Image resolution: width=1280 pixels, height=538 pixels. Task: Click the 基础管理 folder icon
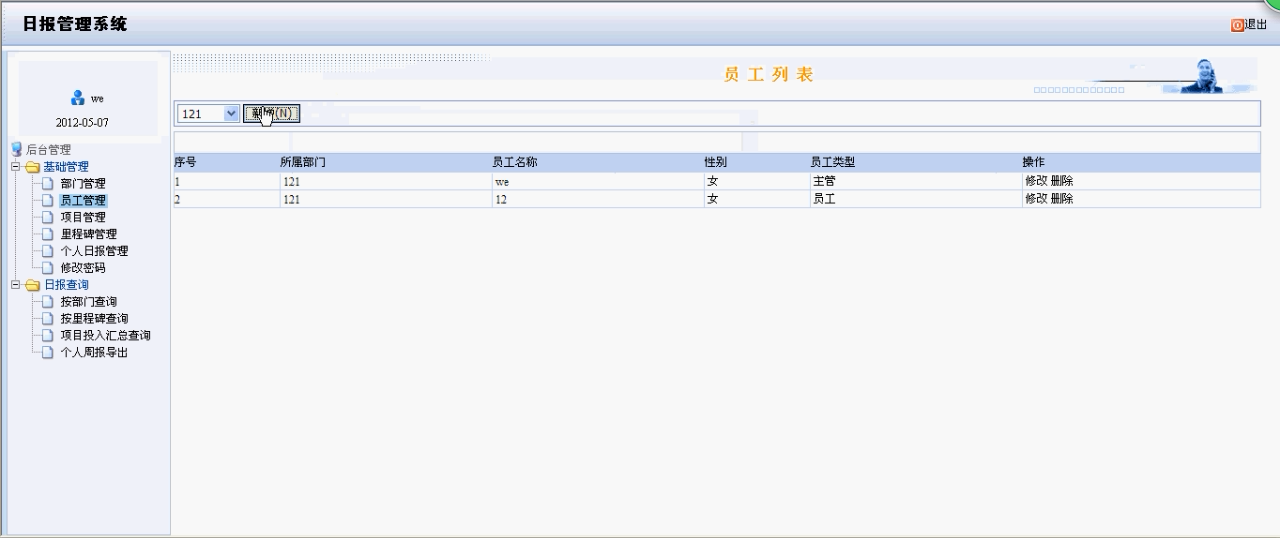[x=33, y=167]
